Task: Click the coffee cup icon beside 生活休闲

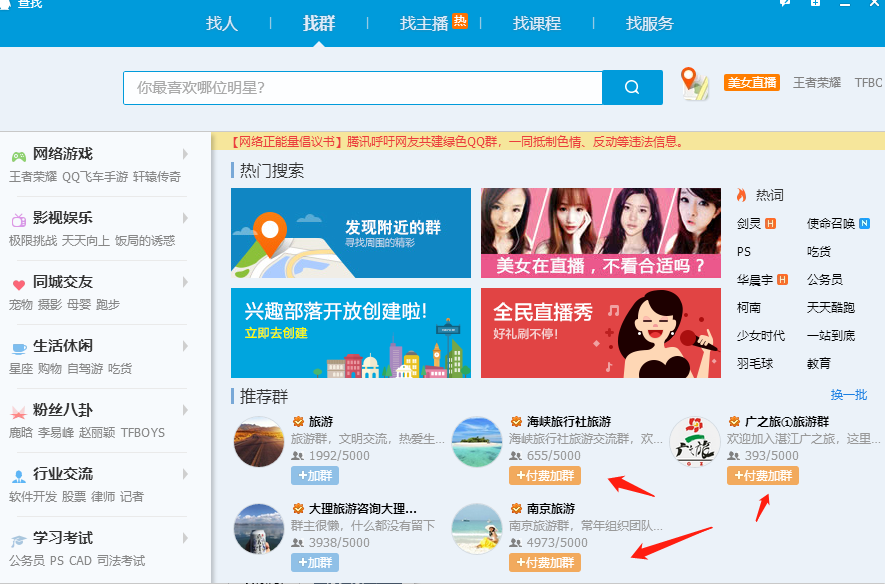Action: (19, 348)
